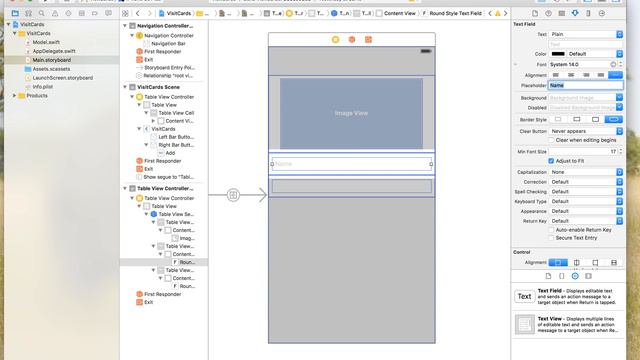Open the Capitalization dropdown

click(586, 172)
